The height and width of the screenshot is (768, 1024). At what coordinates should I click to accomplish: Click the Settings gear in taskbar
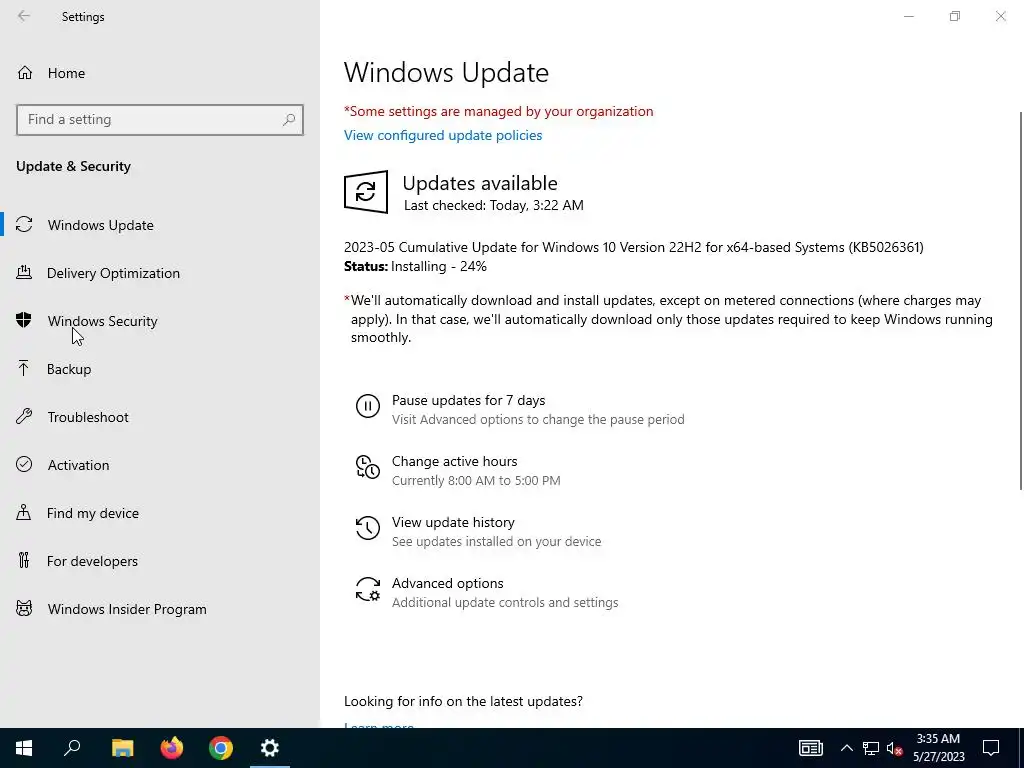click(x=270, y=748)
